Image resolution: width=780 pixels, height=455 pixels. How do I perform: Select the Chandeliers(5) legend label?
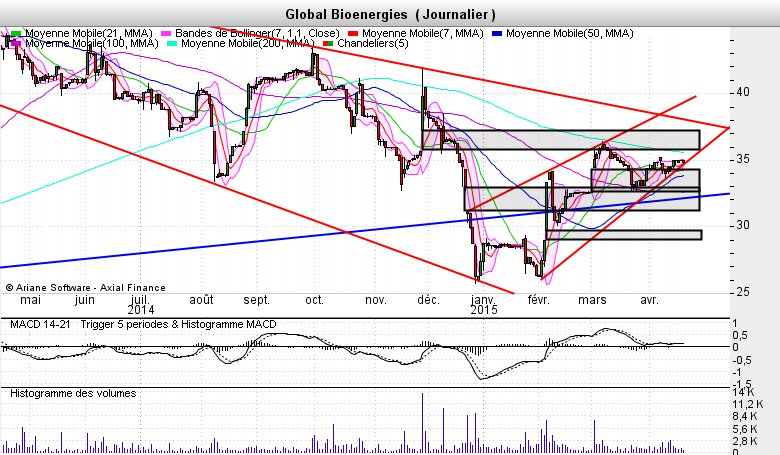(x=373, y=44)
